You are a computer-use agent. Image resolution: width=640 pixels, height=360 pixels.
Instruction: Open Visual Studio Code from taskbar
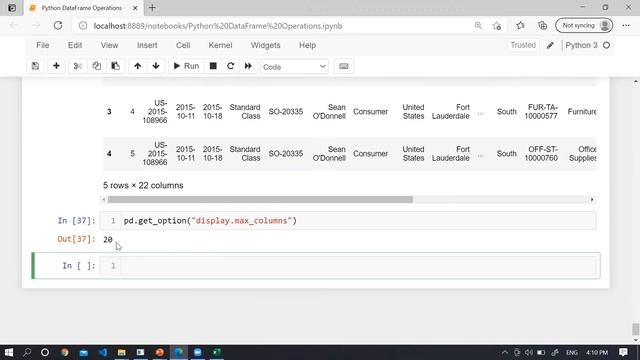coord(103,352)
